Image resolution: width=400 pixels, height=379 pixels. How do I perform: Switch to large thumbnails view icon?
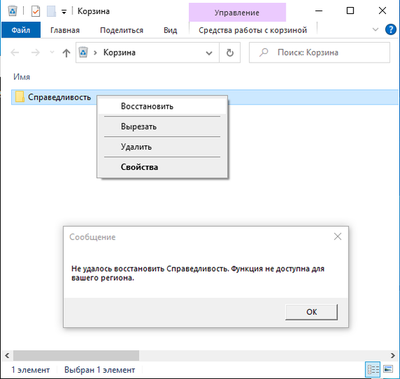(x=388, y=369)
